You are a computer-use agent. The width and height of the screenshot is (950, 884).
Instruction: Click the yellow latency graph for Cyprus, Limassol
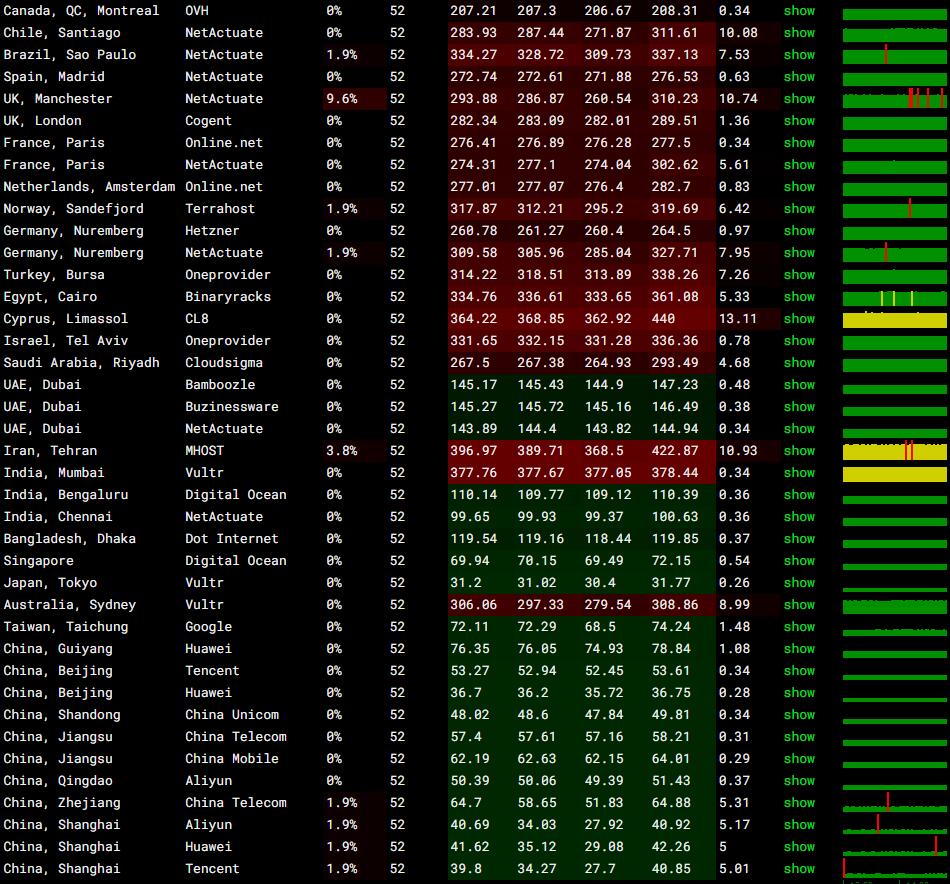pyautogui.click(x=894, y=320)
